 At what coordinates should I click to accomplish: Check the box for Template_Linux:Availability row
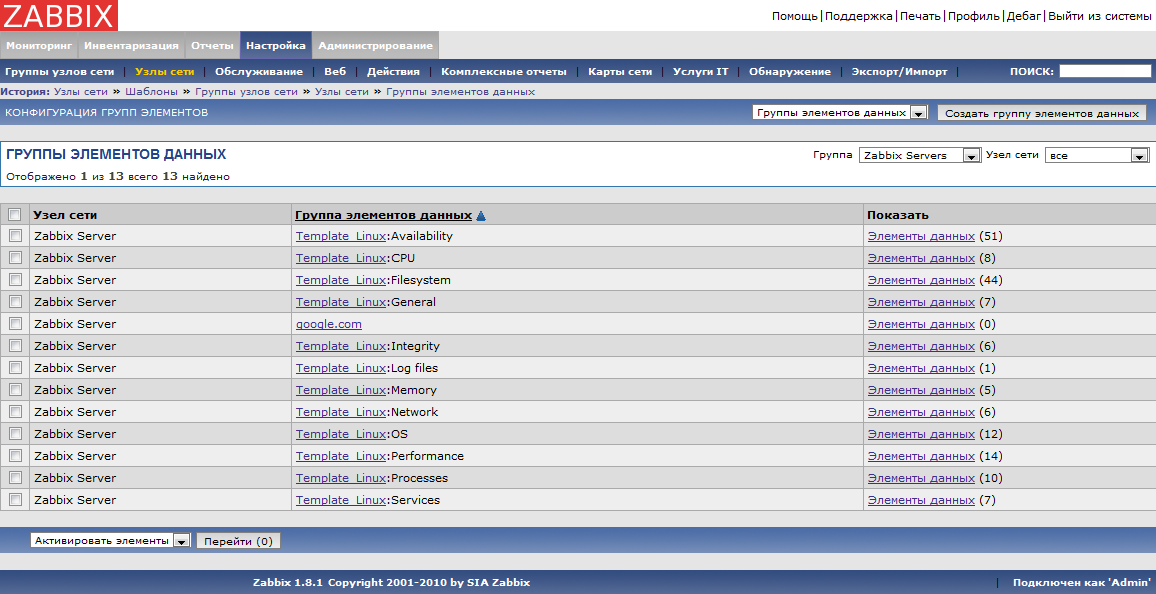[x=15, y=236]
